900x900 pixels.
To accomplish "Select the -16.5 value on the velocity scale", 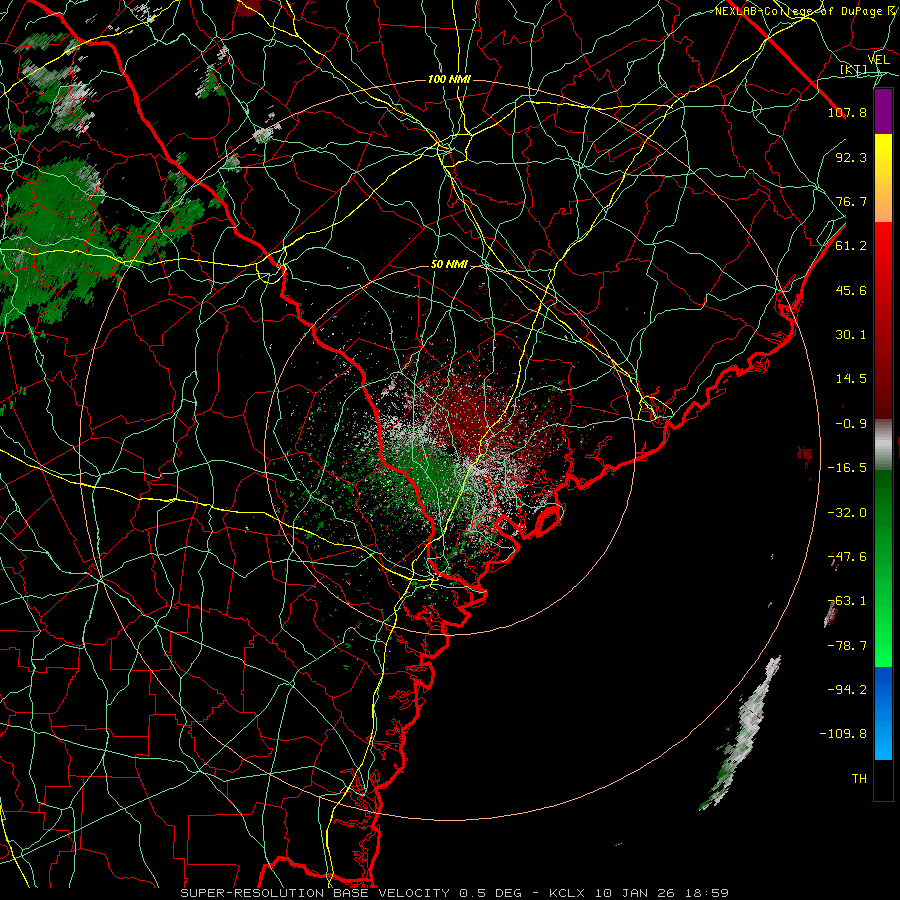I will click(847, 468).
